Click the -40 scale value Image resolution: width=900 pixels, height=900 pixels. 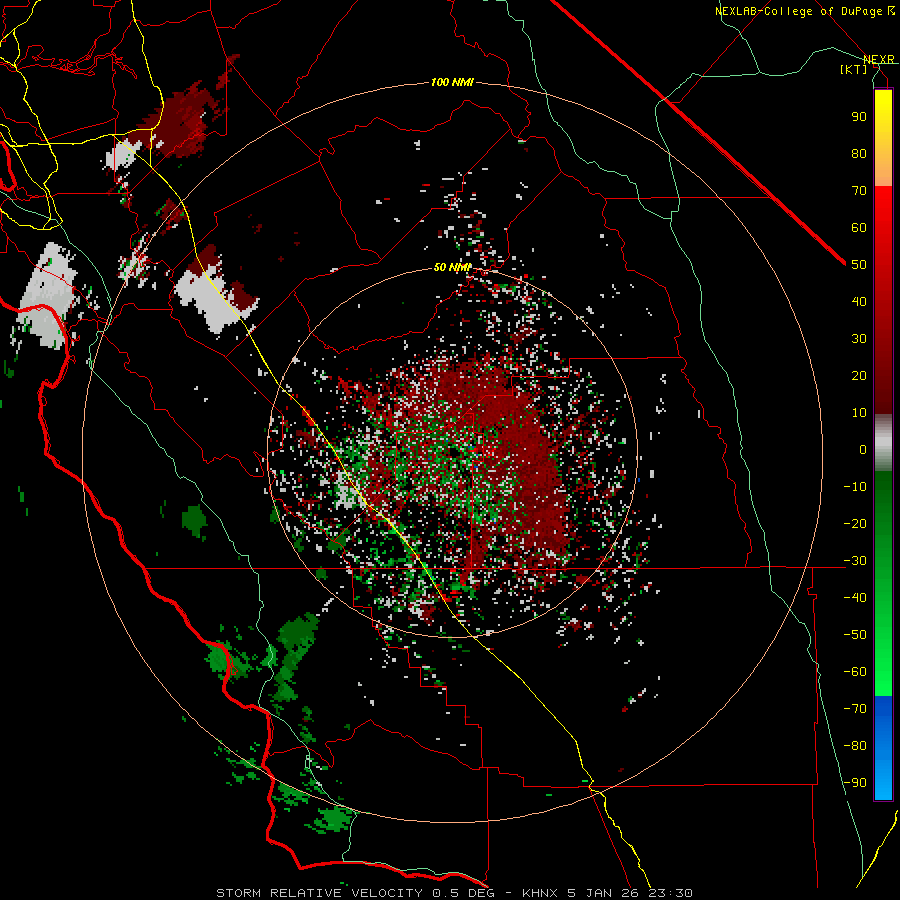(855, 598)
